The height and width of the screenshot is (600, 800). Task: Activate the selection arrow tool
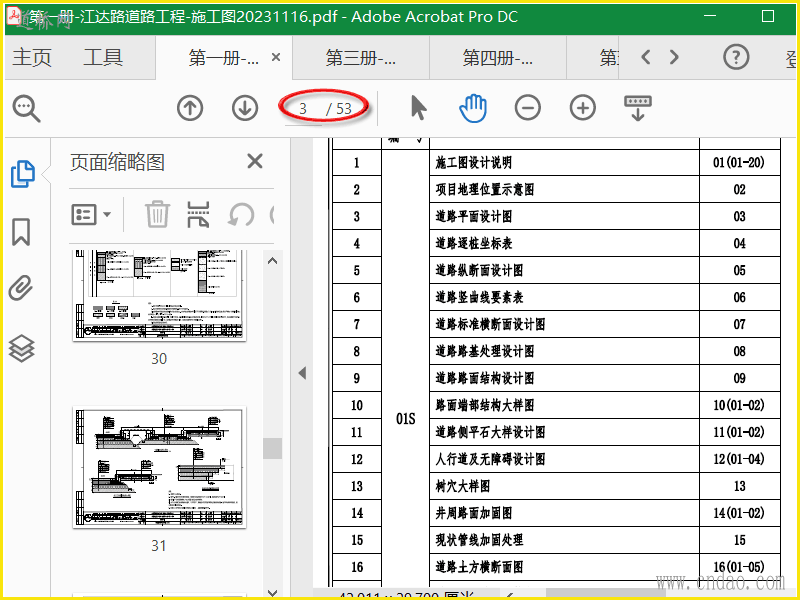point(418,108)
